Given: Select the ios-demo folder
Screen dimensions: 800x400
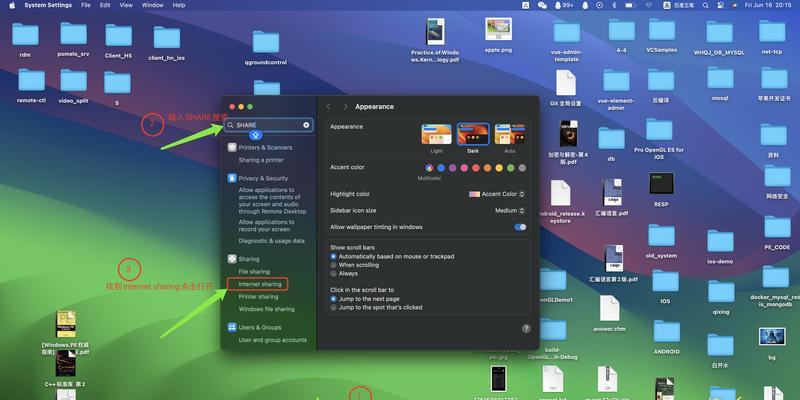Looking at the screenshot, I should 720,241.
